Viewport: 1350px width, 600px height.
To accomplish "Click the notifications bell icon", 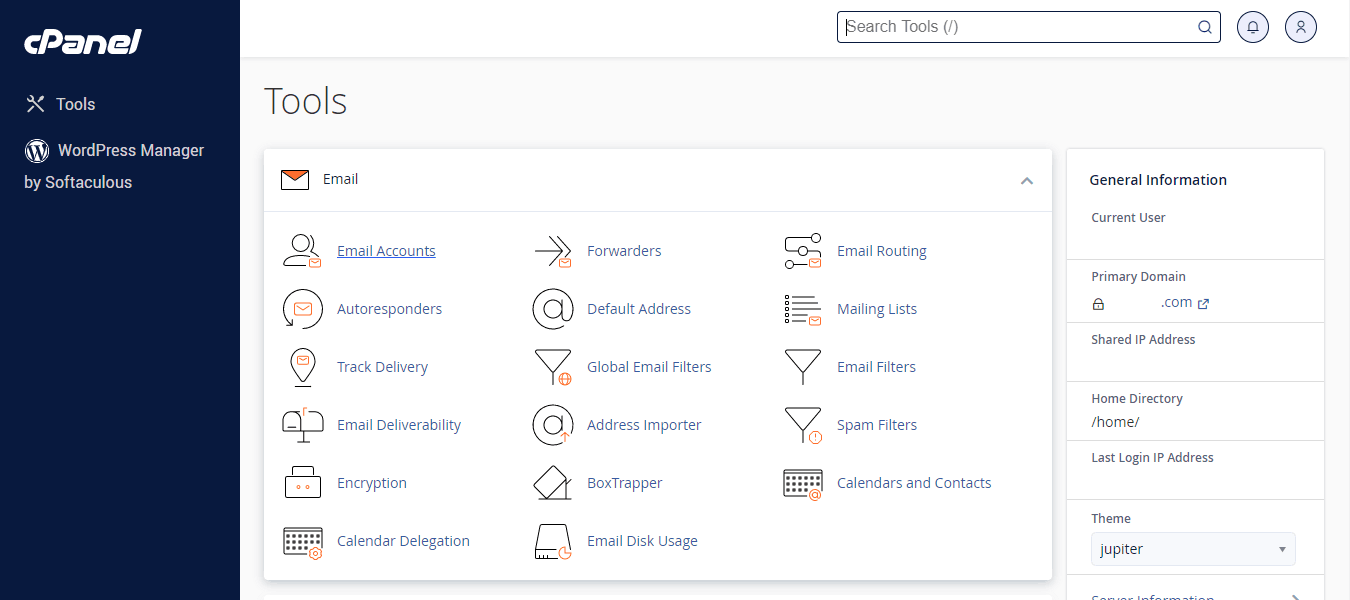I will click(x=1253, y=27).
